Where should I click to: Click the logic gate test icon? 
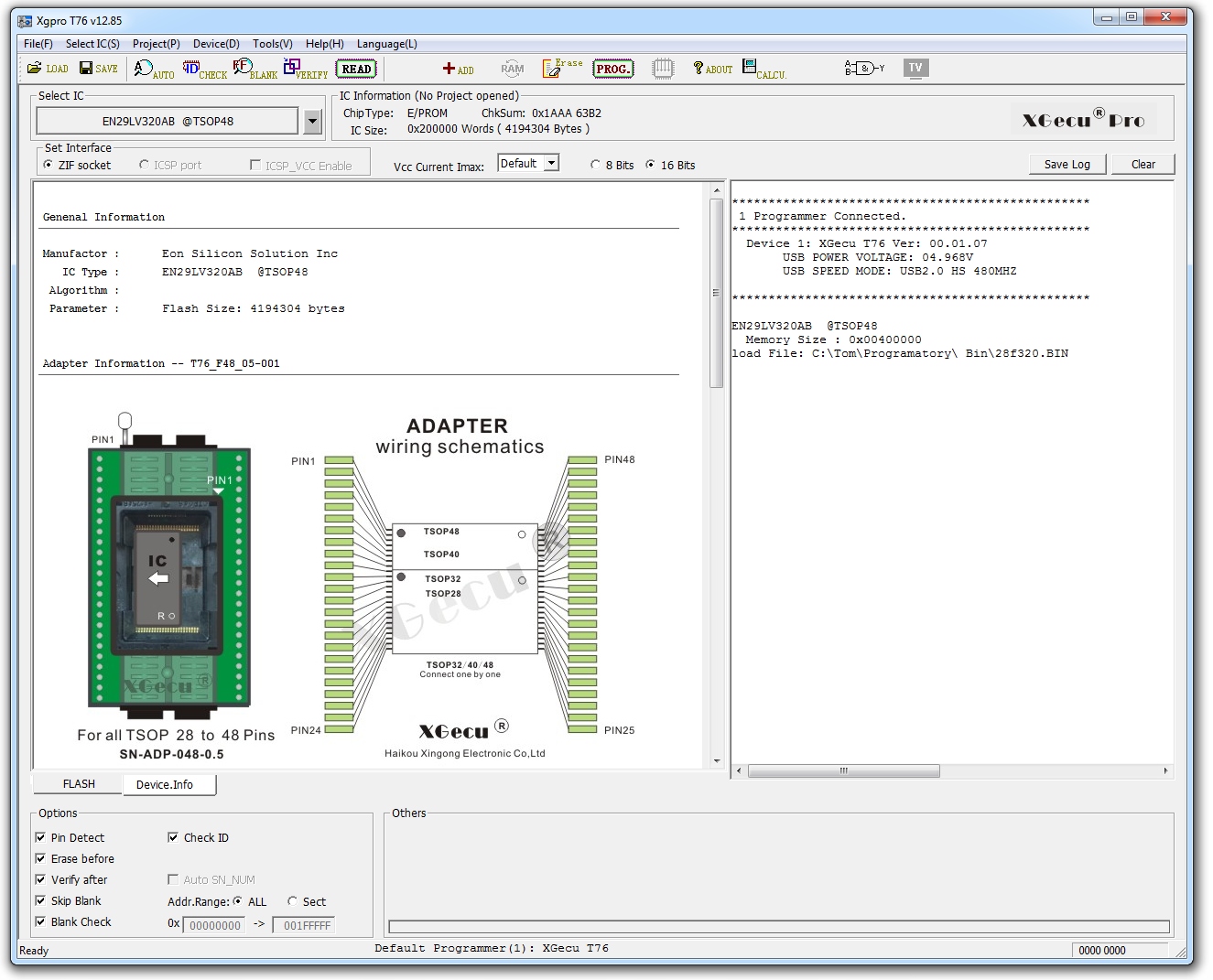[x=864, y=69]
